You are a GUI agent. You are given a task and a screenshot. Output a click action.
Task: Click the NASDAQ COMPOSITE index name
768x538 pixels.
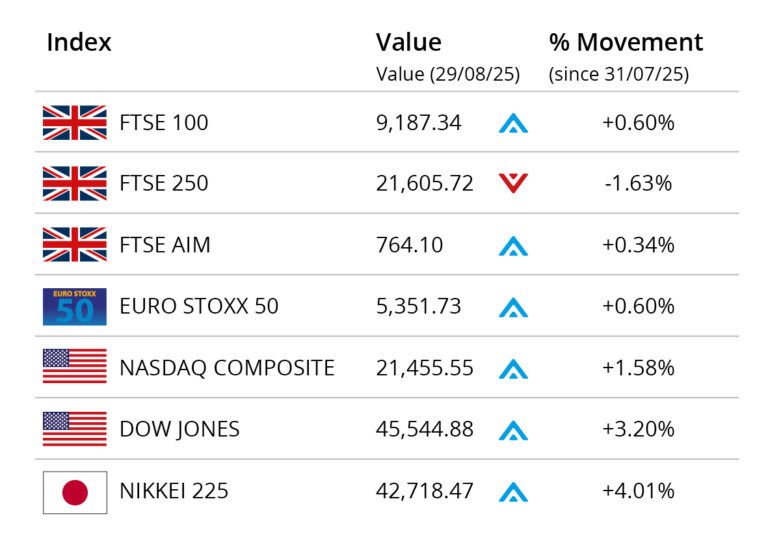[x=227, y=368]
